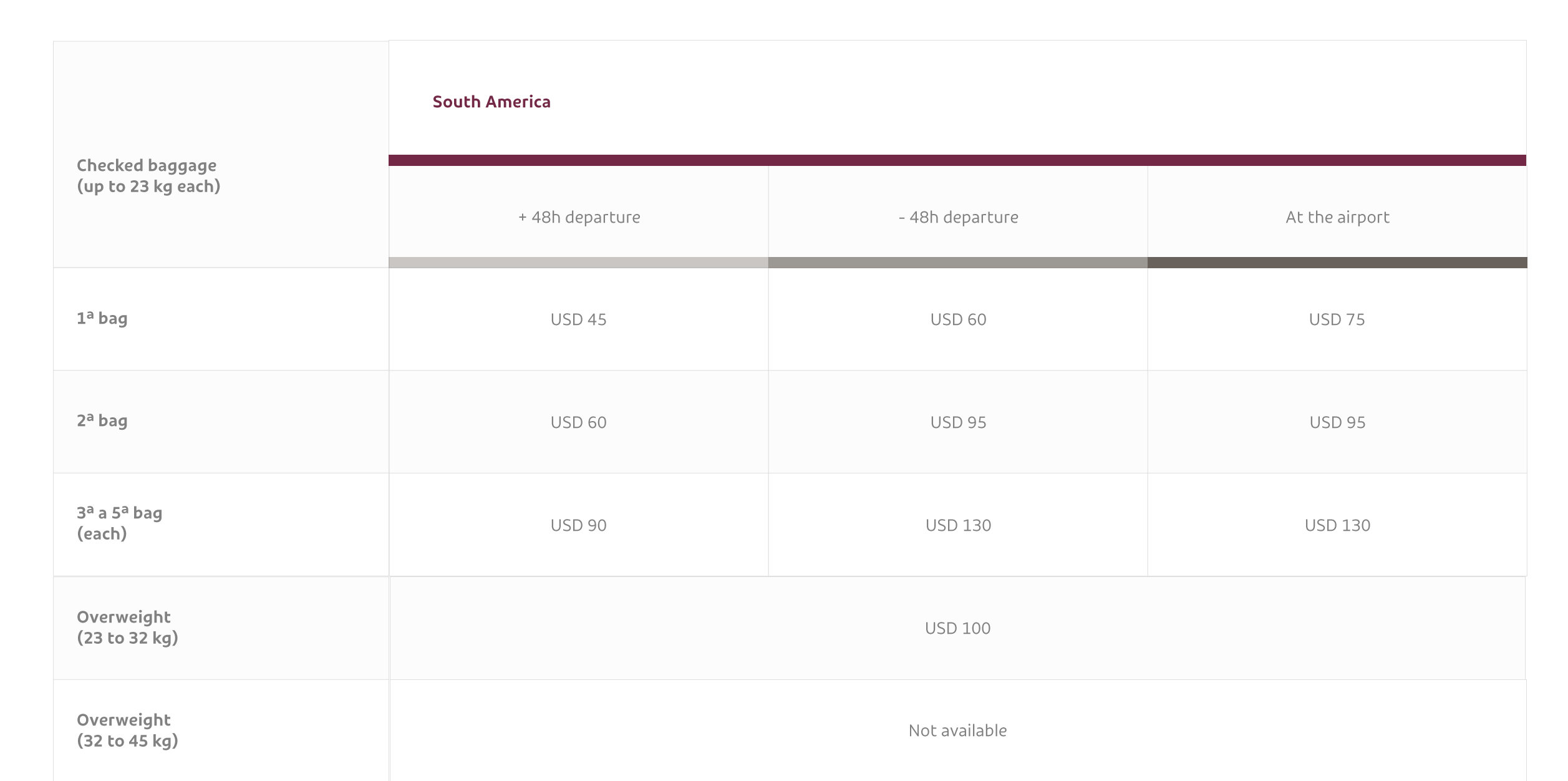This screenshot has height=781, width=1568.
Task: Click the Checked baggage up to 23 kg label
Action: pyautogui.click(x=148, y=176)
